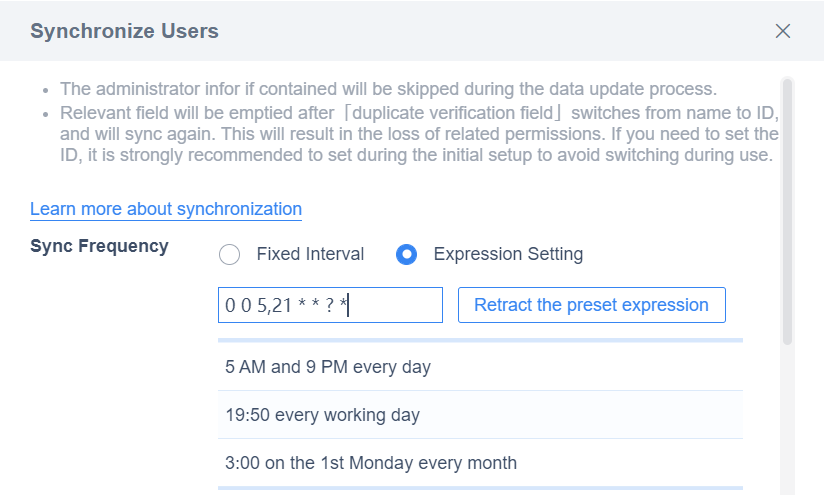The width and height of the screenshot is (824, 495).
Task: Choose preset 5 AM and 9 PM every day
Action: tap(480, 367)
